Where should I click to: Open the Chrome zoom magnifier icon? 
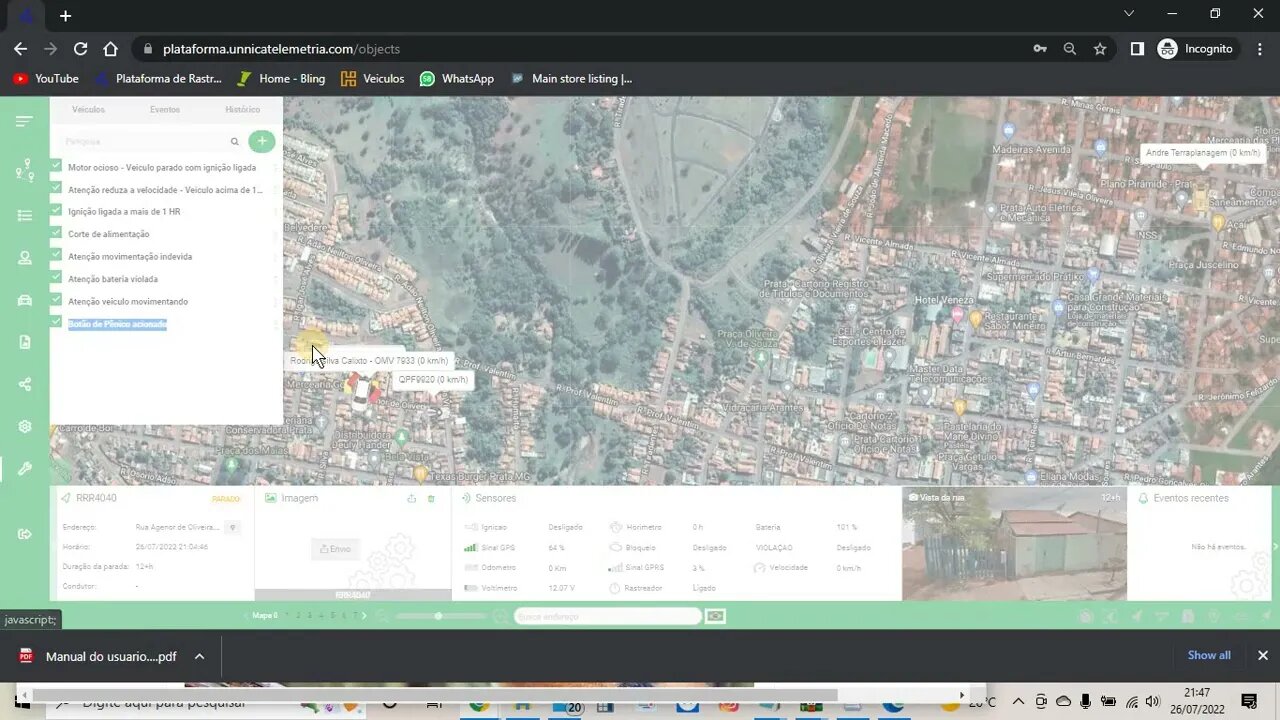(1070, 48)
